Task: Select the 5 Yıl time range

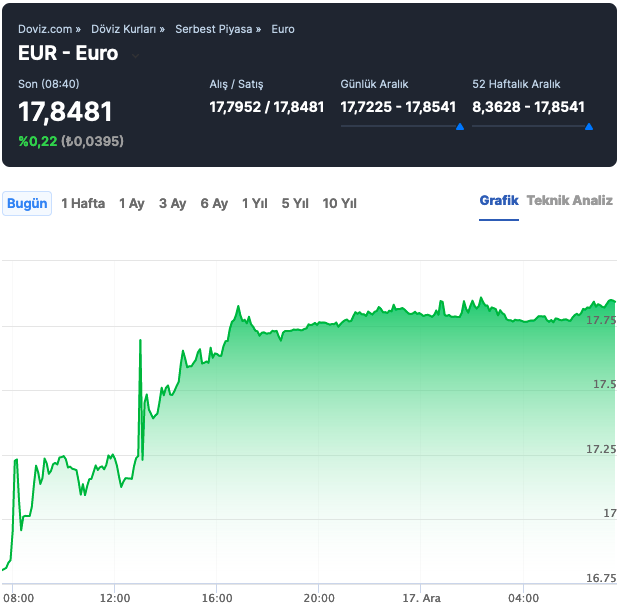Action: coord(295,203)
